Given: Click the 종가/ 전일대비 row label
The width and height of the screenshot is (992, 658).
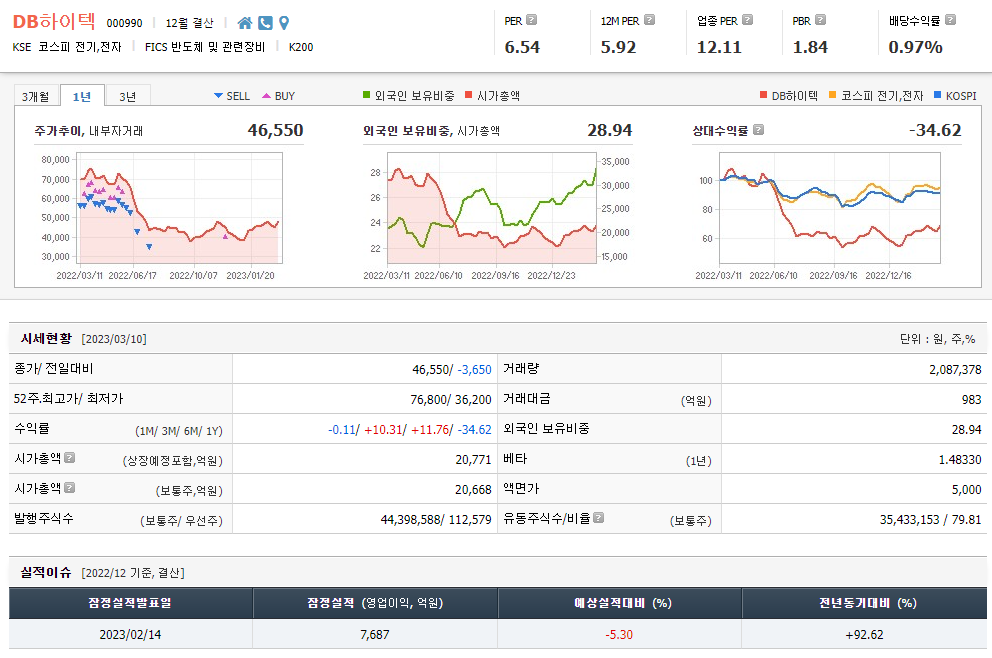Looking at the screenshot, I should [x=54, y=368].
